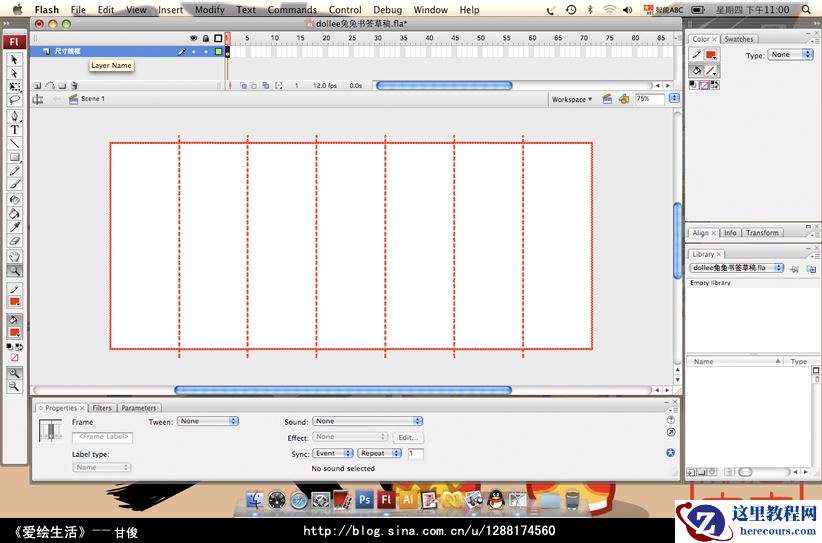Select the Text tool in the toolbar
The image size is (822, 543).
[x=15, y=129]
